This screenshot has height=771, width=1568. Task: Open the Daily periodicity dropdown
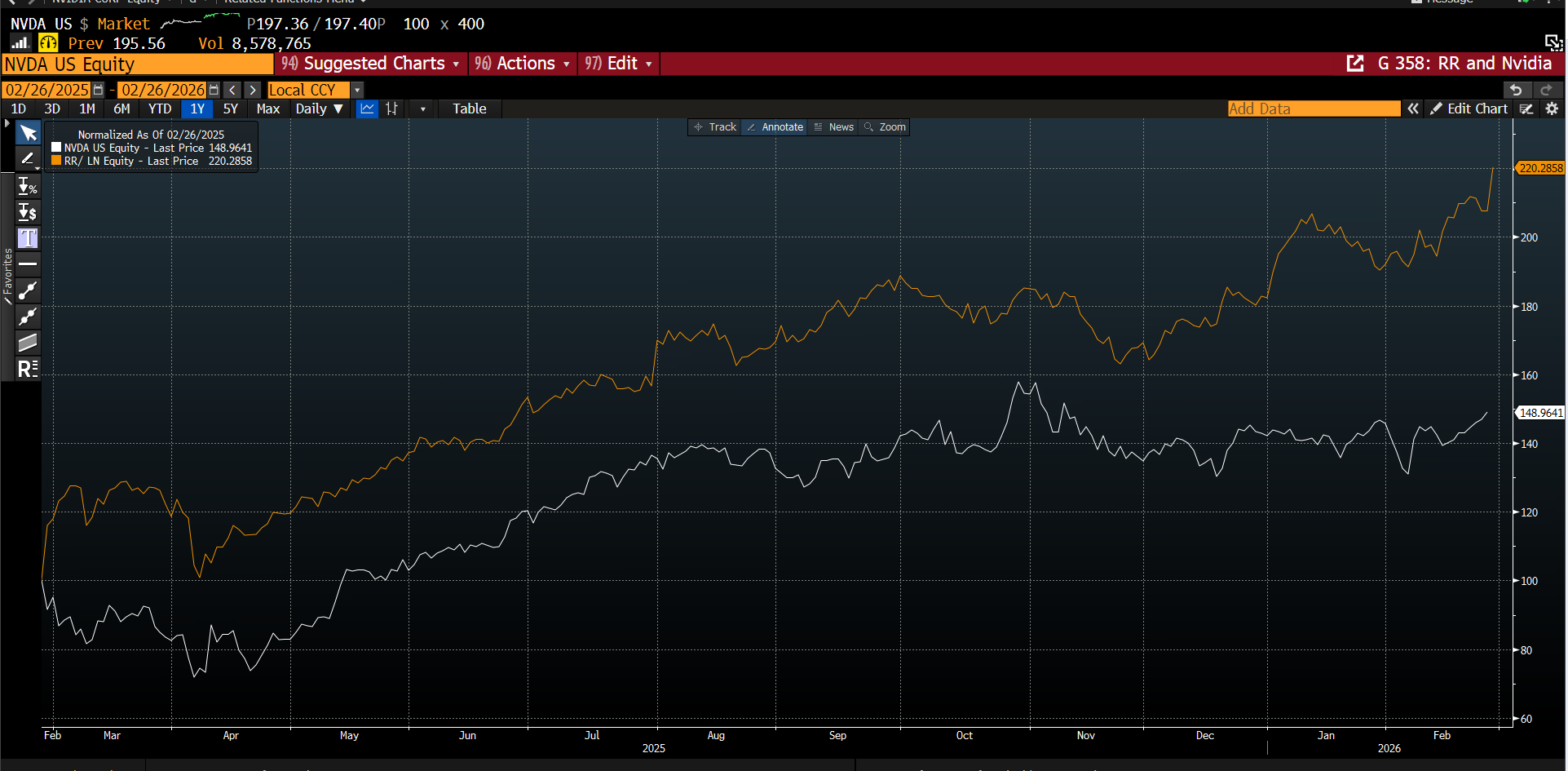(x=319, y=109)
